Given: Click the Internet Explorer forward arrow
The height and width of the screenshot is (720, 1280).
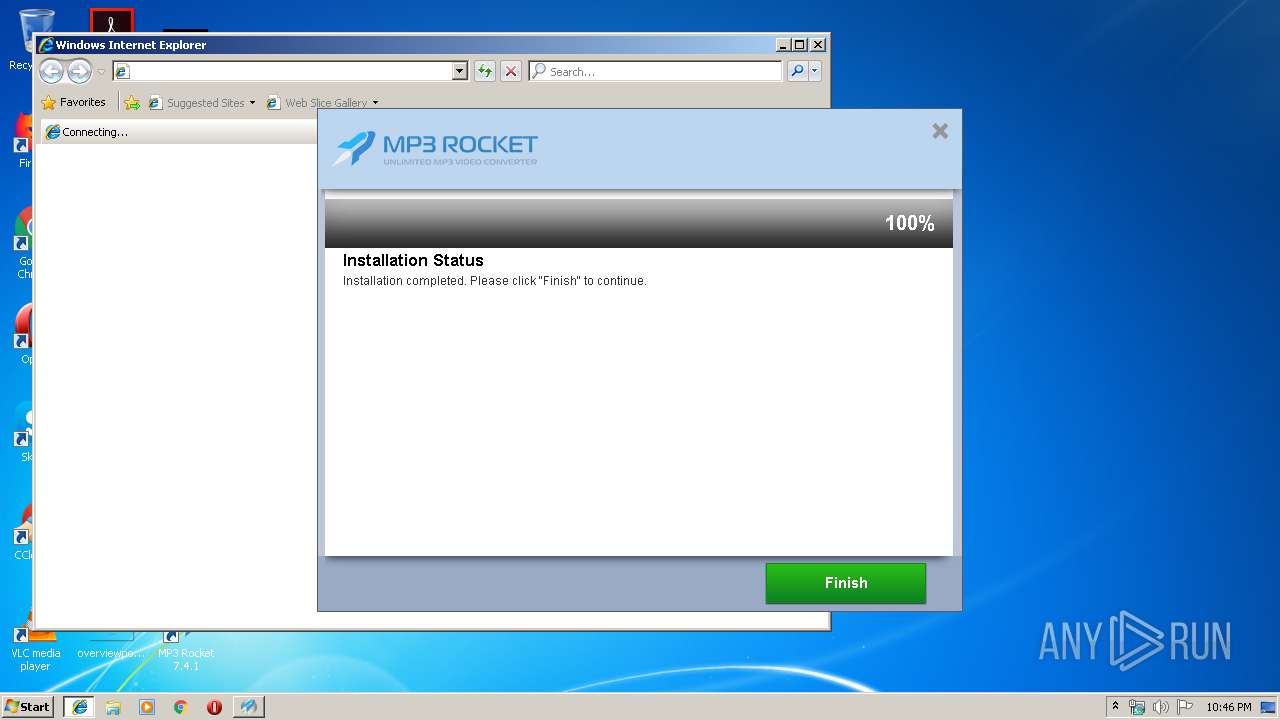Looking at the screenshot, I should (x=79, y=71).
